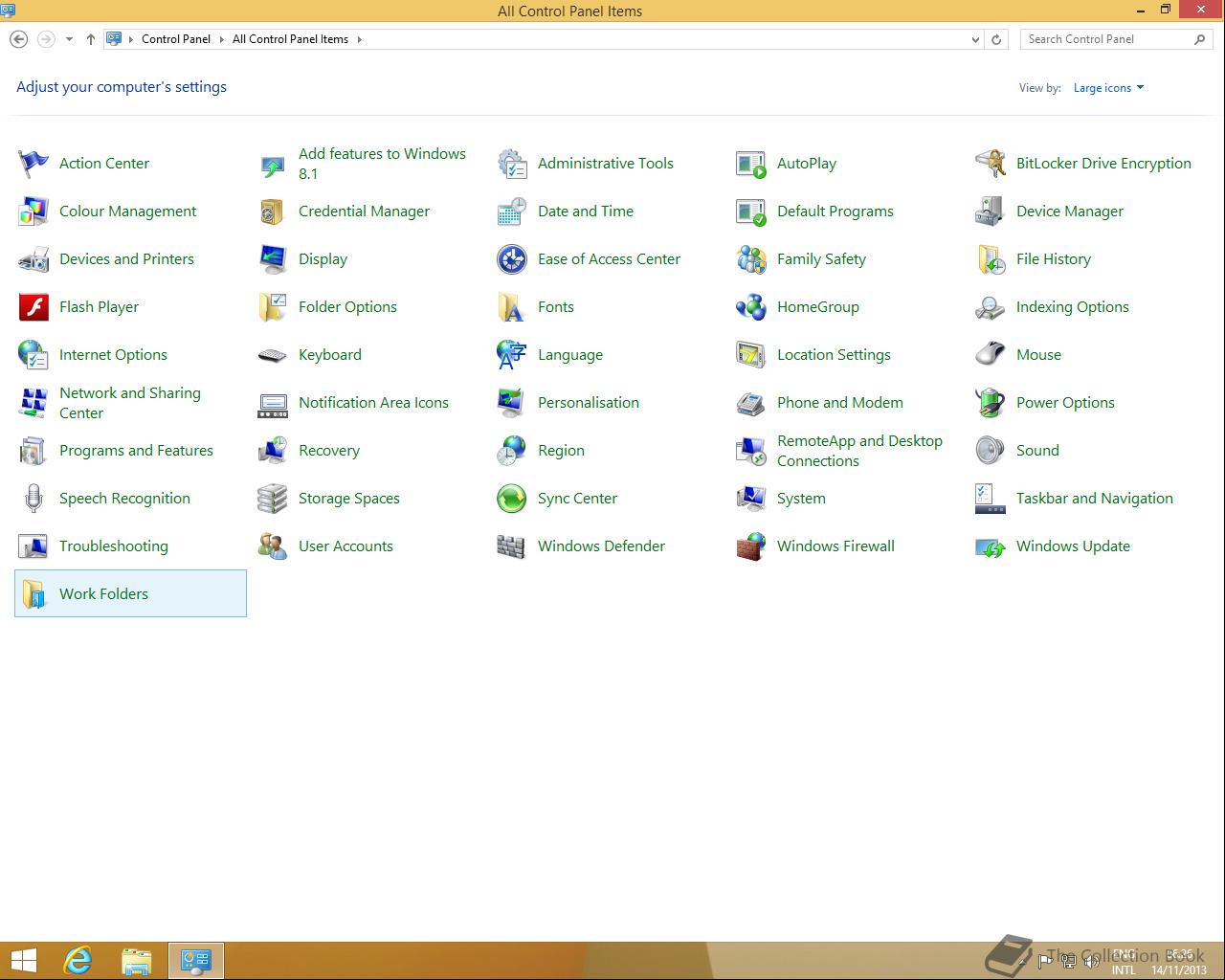Click the Language link
The height and width of the screenshot is (980, 1225).
click(x=570, y=355)
